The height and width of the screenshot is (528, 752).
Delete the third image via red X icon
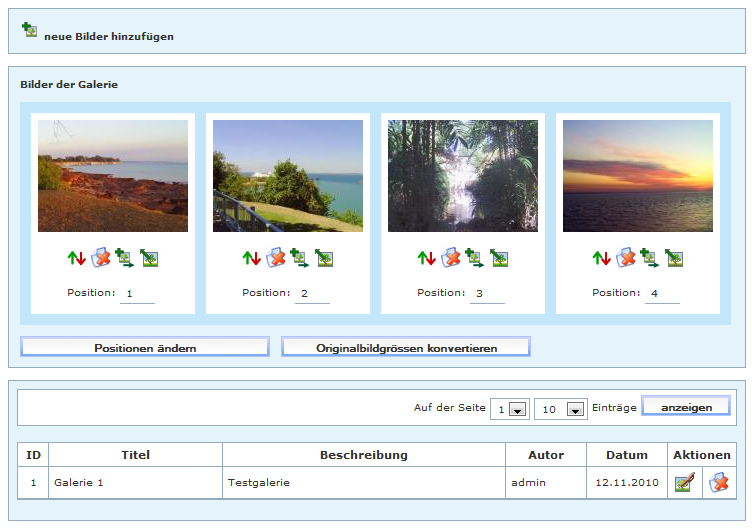point(451,258)
